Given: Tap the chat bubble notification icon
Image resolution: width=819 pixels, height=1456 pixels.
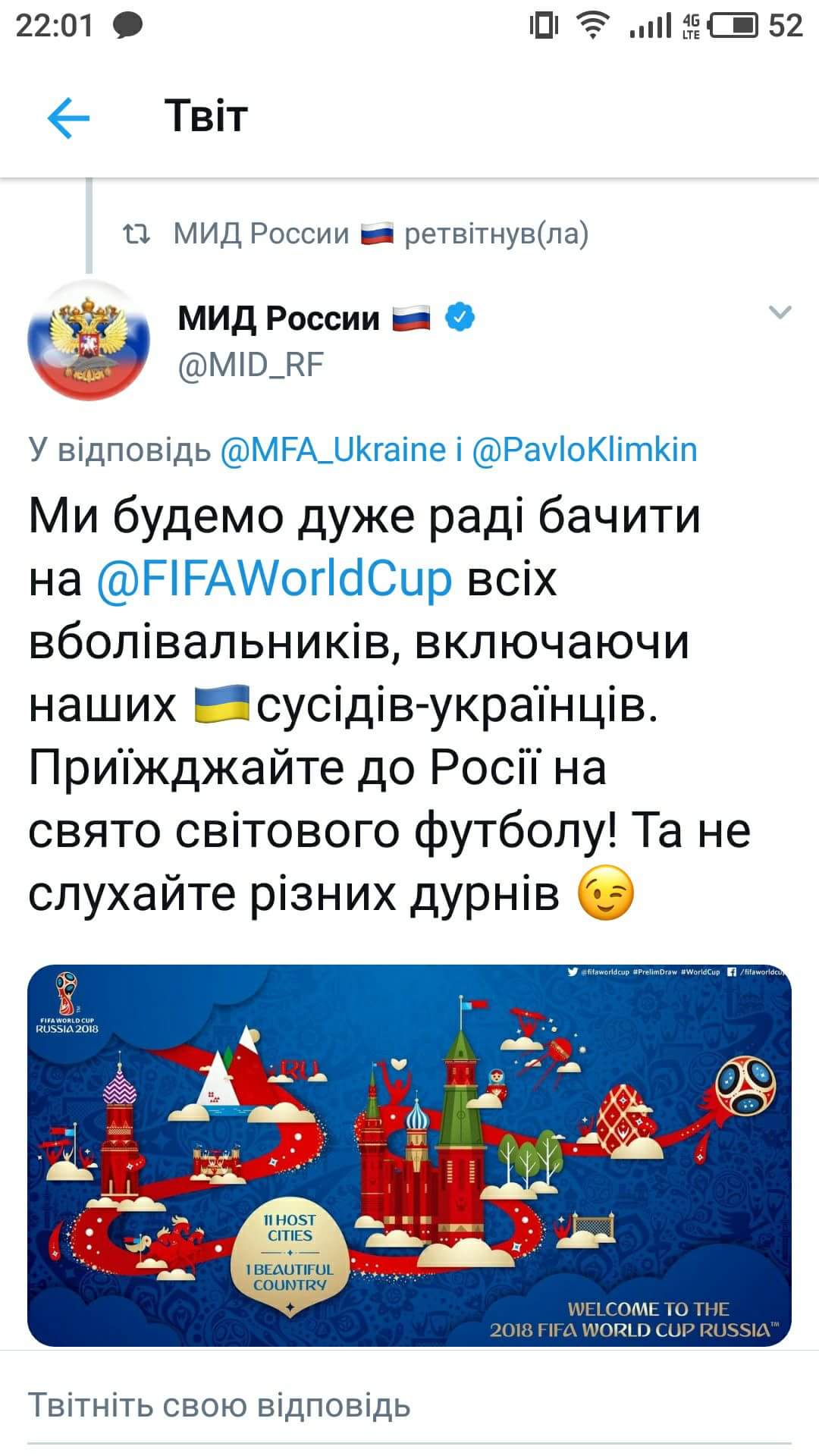Looking at the screenshot, I should click(127, 27).
